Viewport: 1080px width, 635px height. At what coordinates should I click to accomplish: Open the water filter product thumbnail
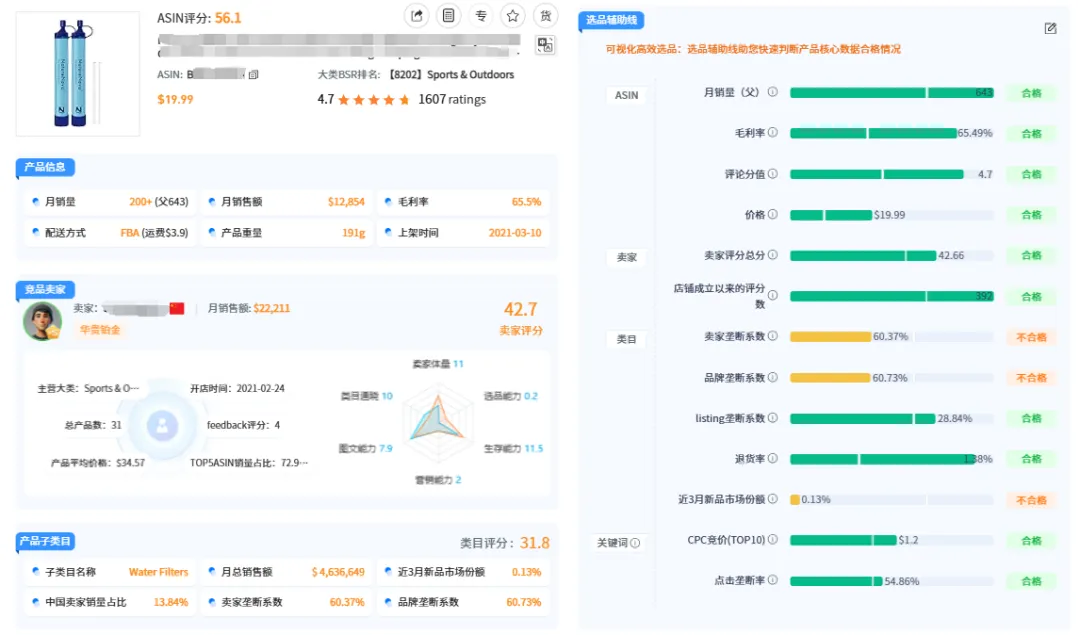78,73
